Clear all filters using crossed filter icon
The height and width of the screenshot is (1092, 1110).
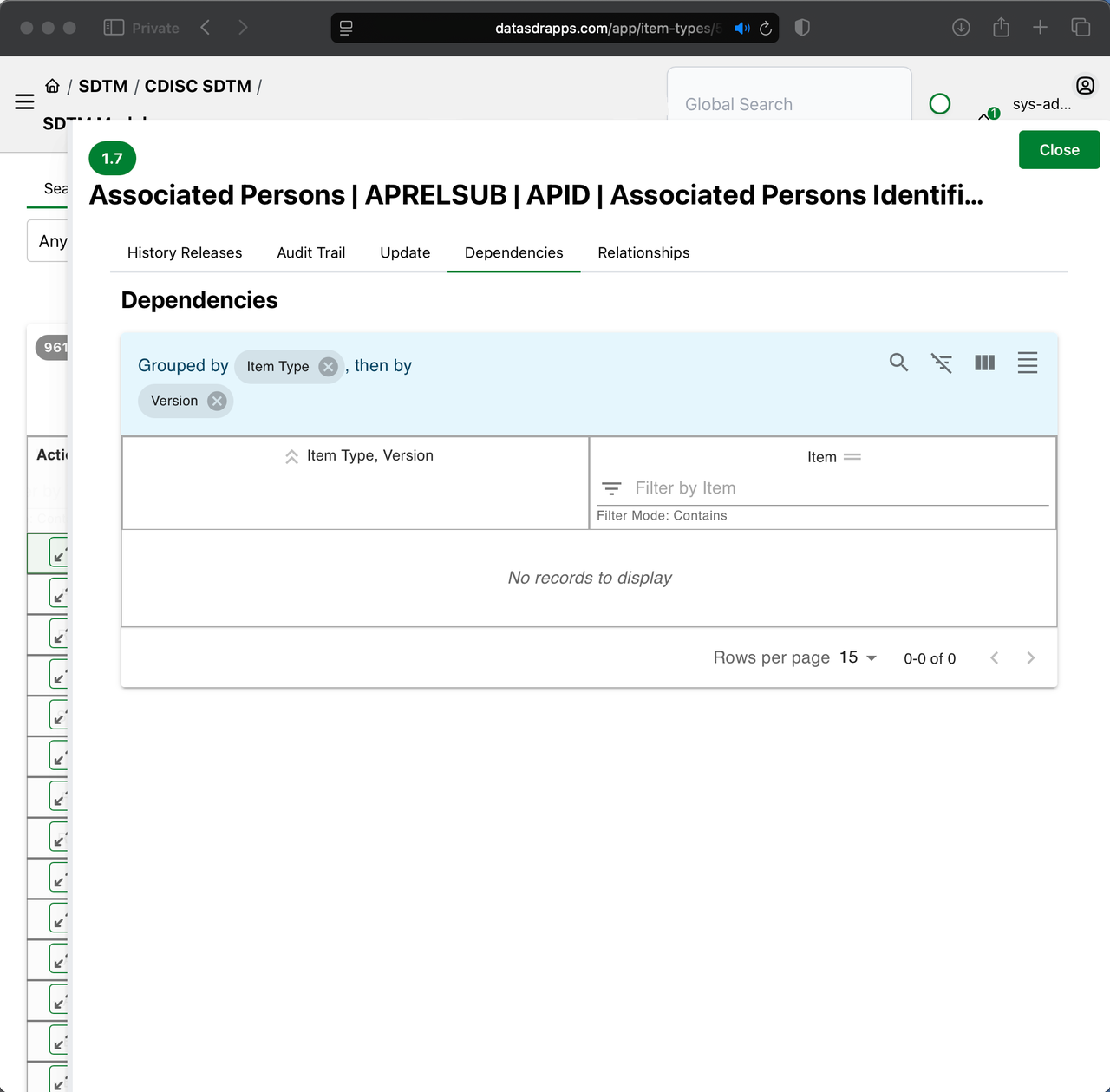[941, 363]
